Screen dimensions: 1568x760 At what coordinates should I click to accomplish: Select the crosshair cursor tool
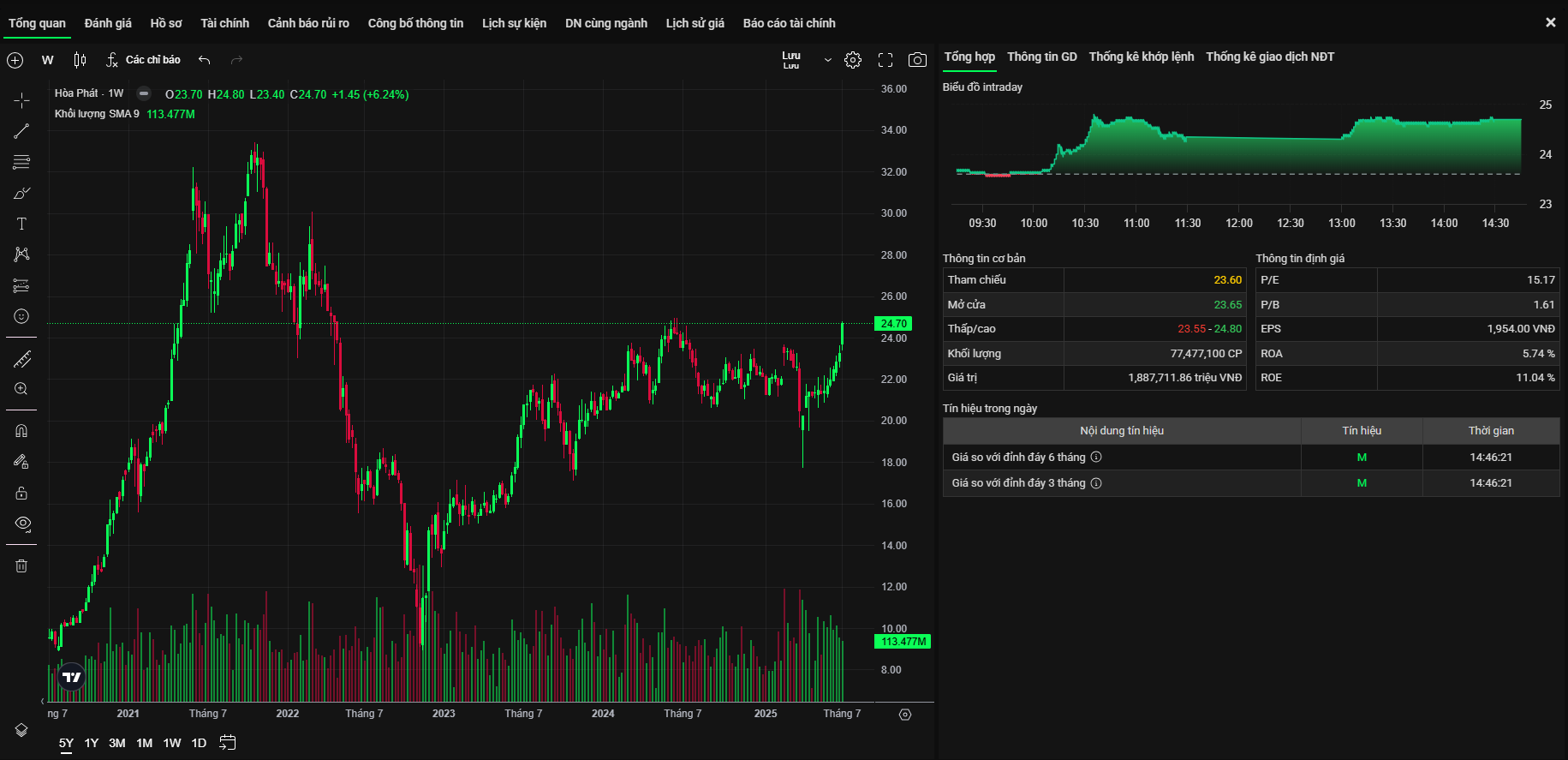(x=21, y=100)
